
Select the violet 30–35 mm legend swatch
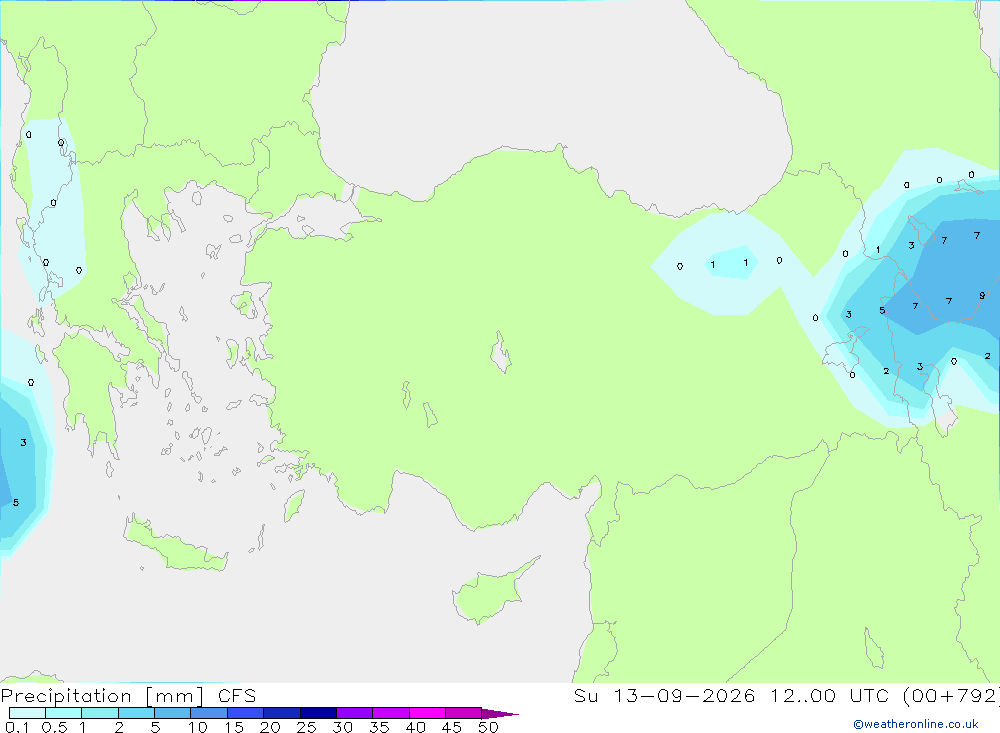[355, 713]
